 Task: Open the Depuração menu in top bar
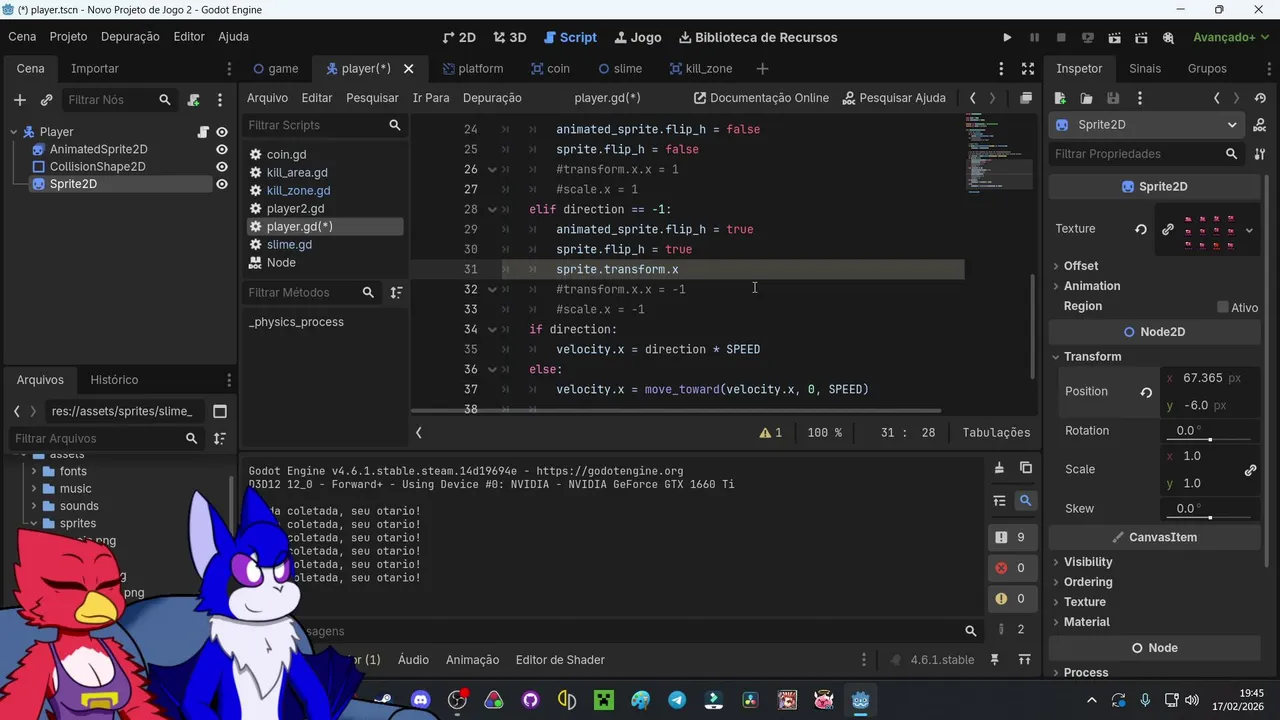(130, 36)
